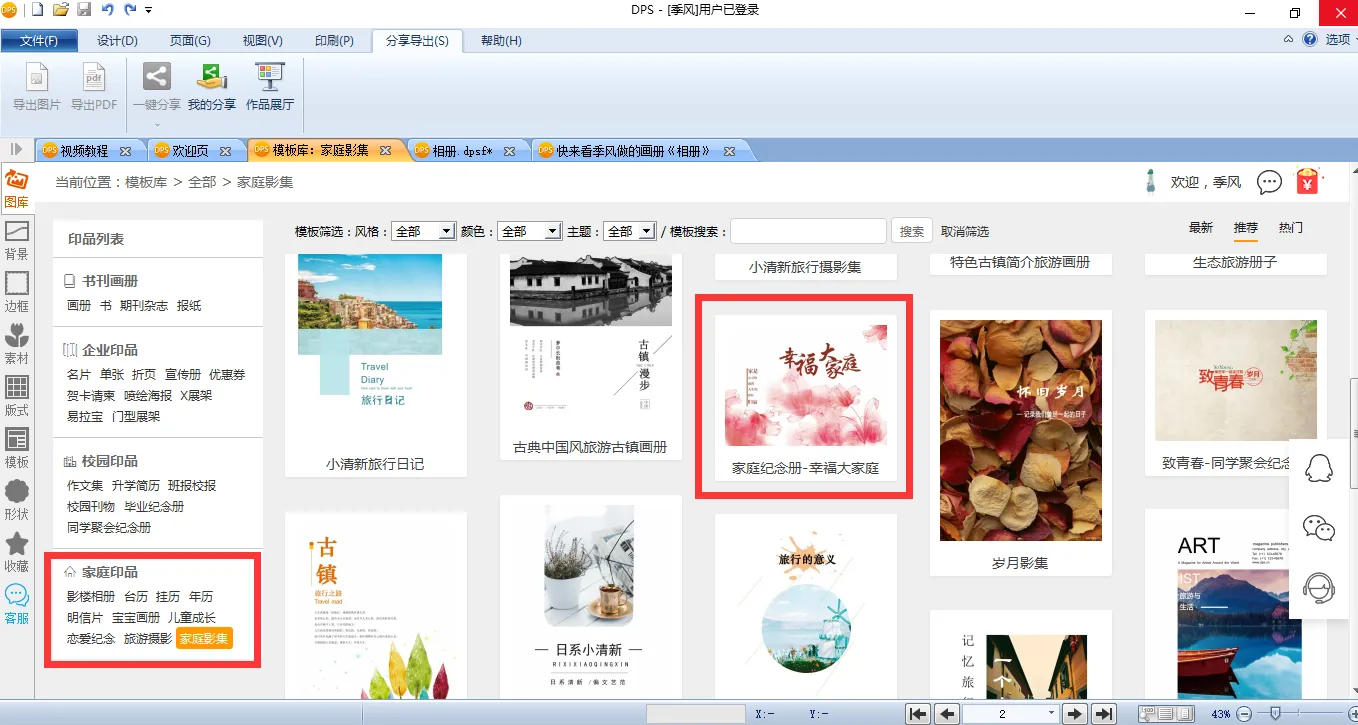This screenshot has width=1358, height=725.
Task: Close the 相册.dpsf tab
Action: [510, 152]
